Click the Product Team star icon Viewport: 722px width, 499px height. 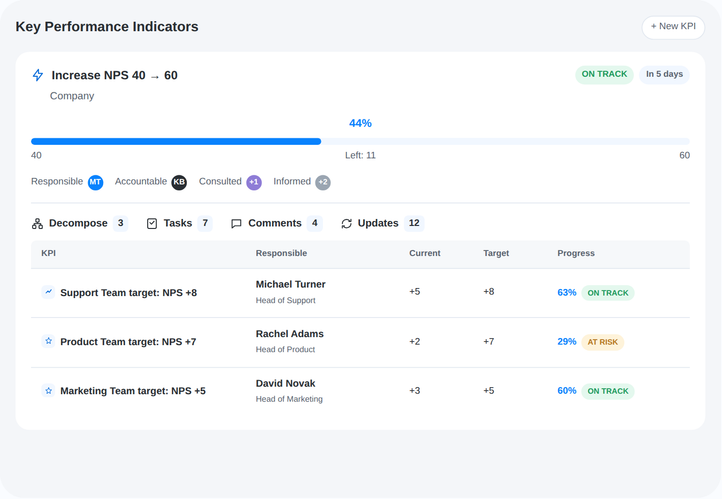(x=48, y=341)
